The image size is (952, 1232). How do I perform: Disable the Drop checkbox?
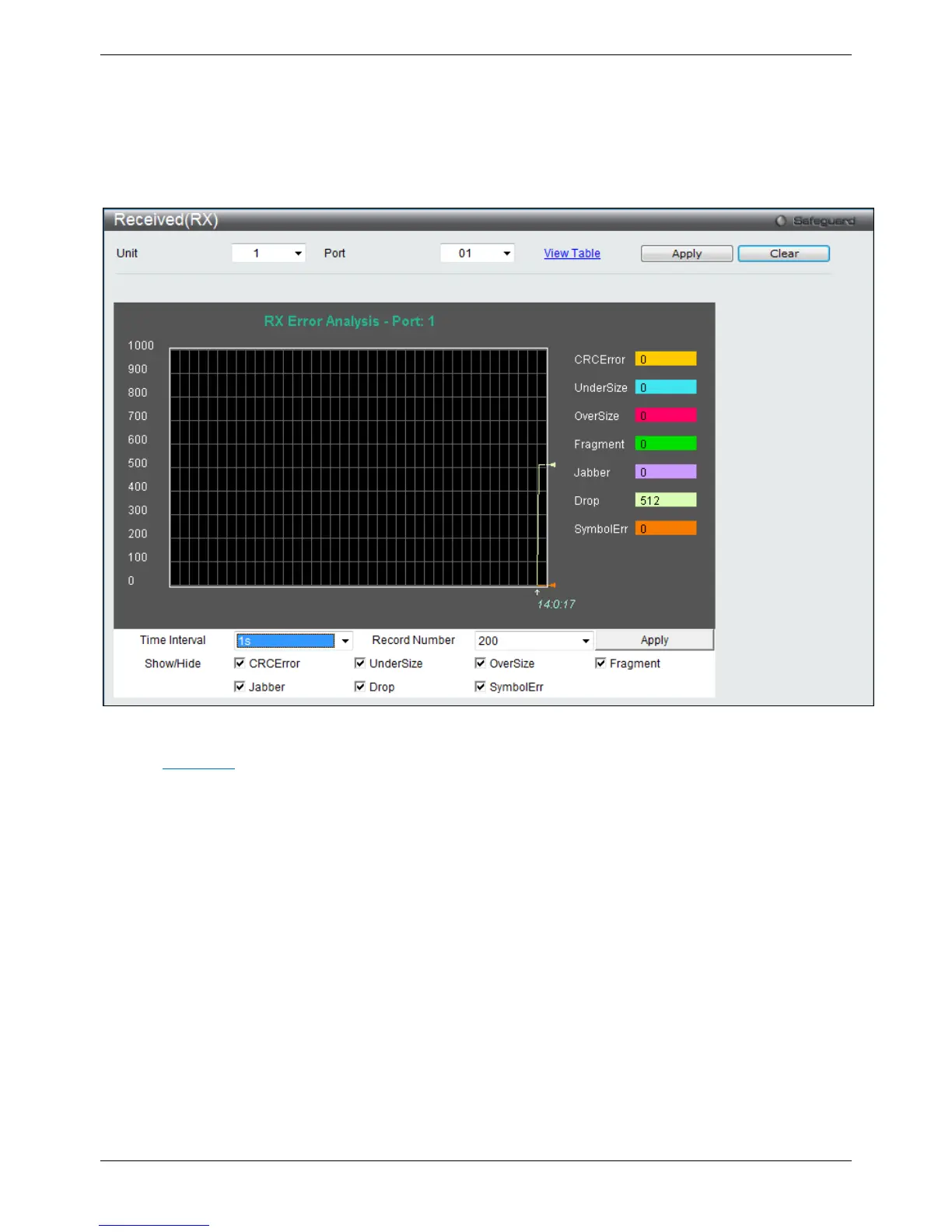[x=359, y=687]
